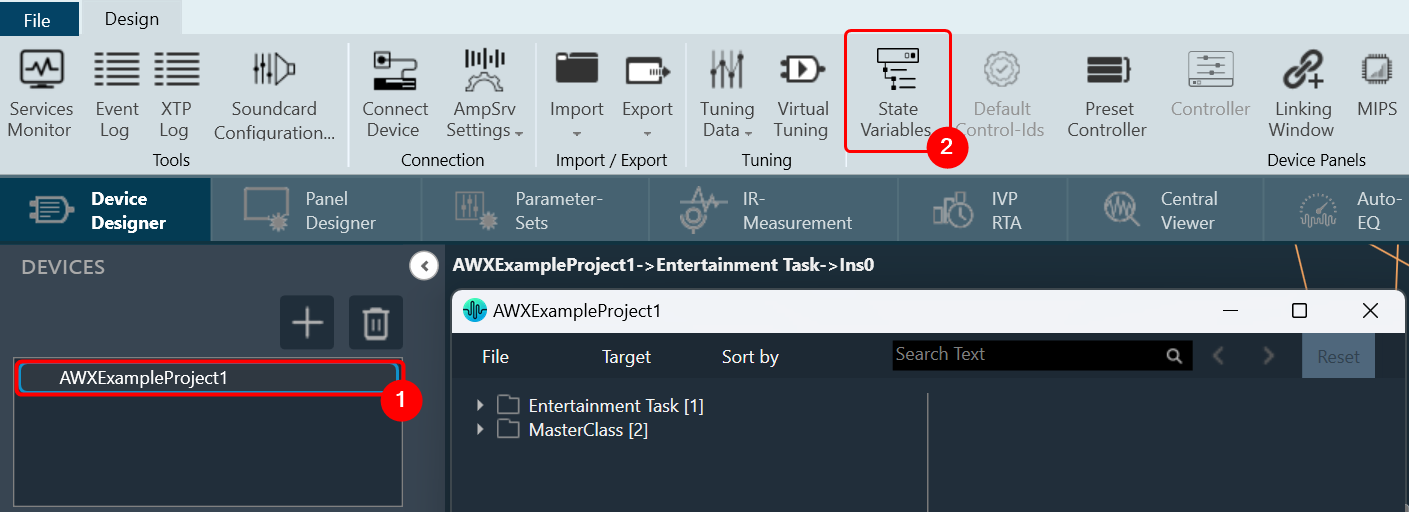Switch to IVP RTA tab

click(x=983, y=210)
